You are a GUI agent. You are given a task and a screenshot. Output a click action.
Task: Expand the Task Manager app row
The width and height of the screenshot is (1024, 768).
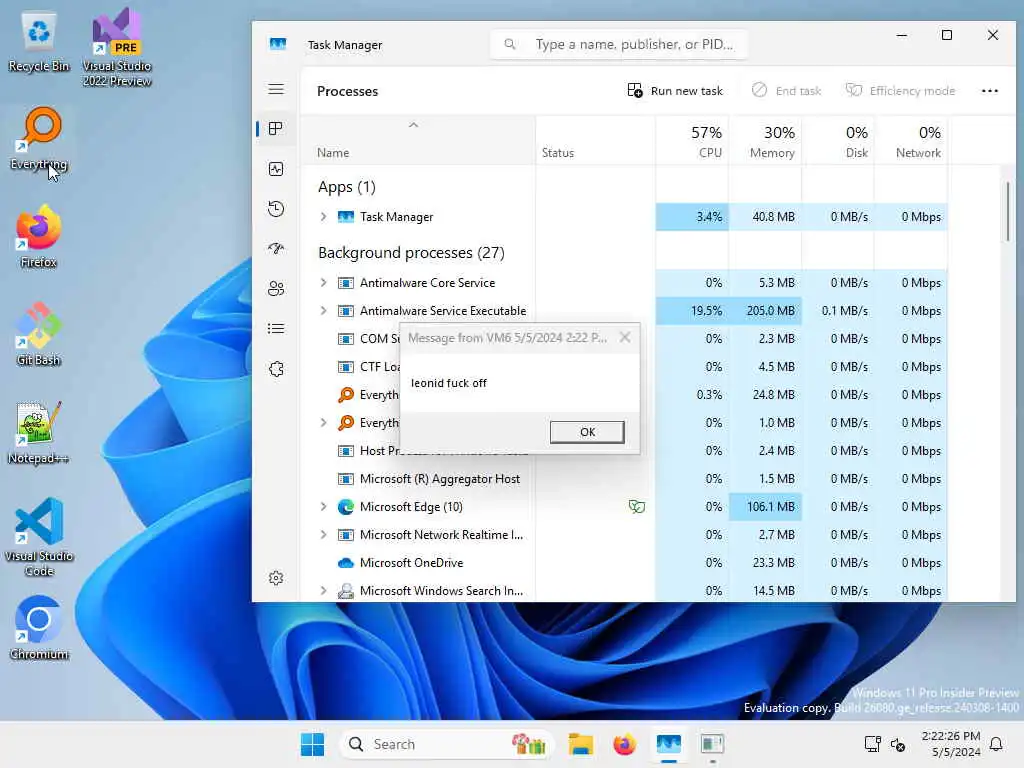(x=323, y=216)
